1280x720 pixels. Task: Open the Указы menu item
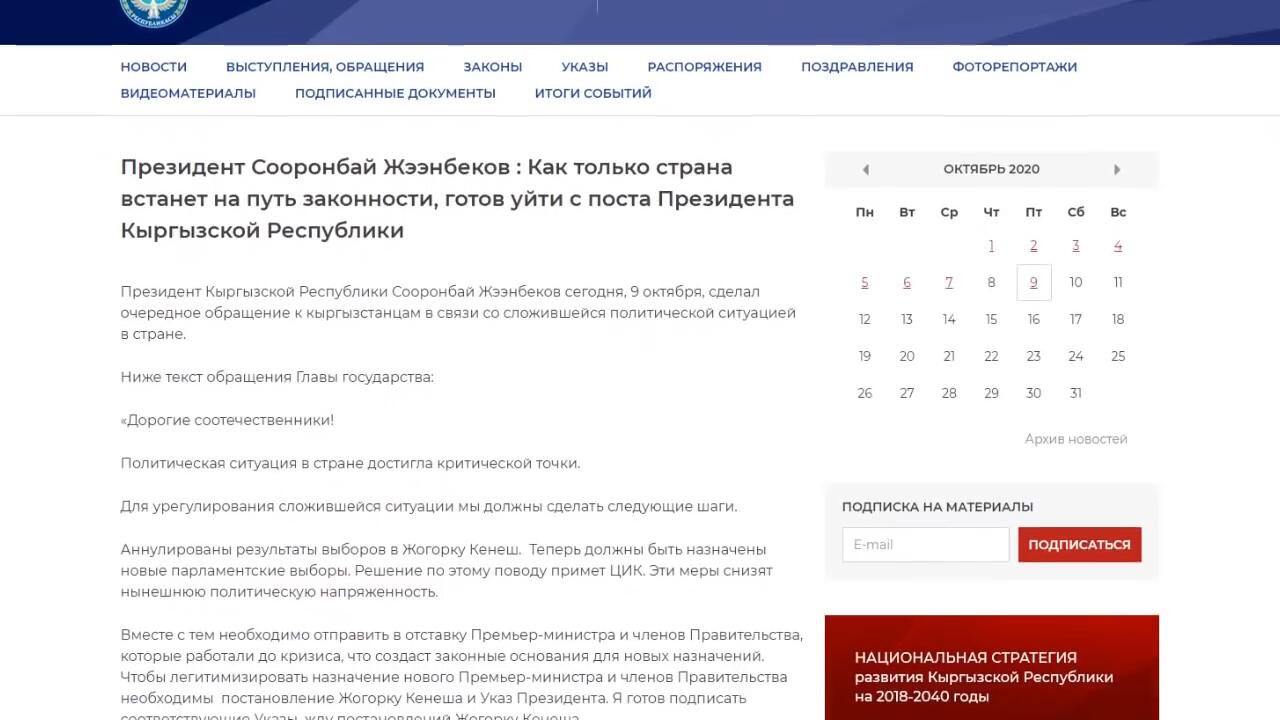tap(584, 67)
